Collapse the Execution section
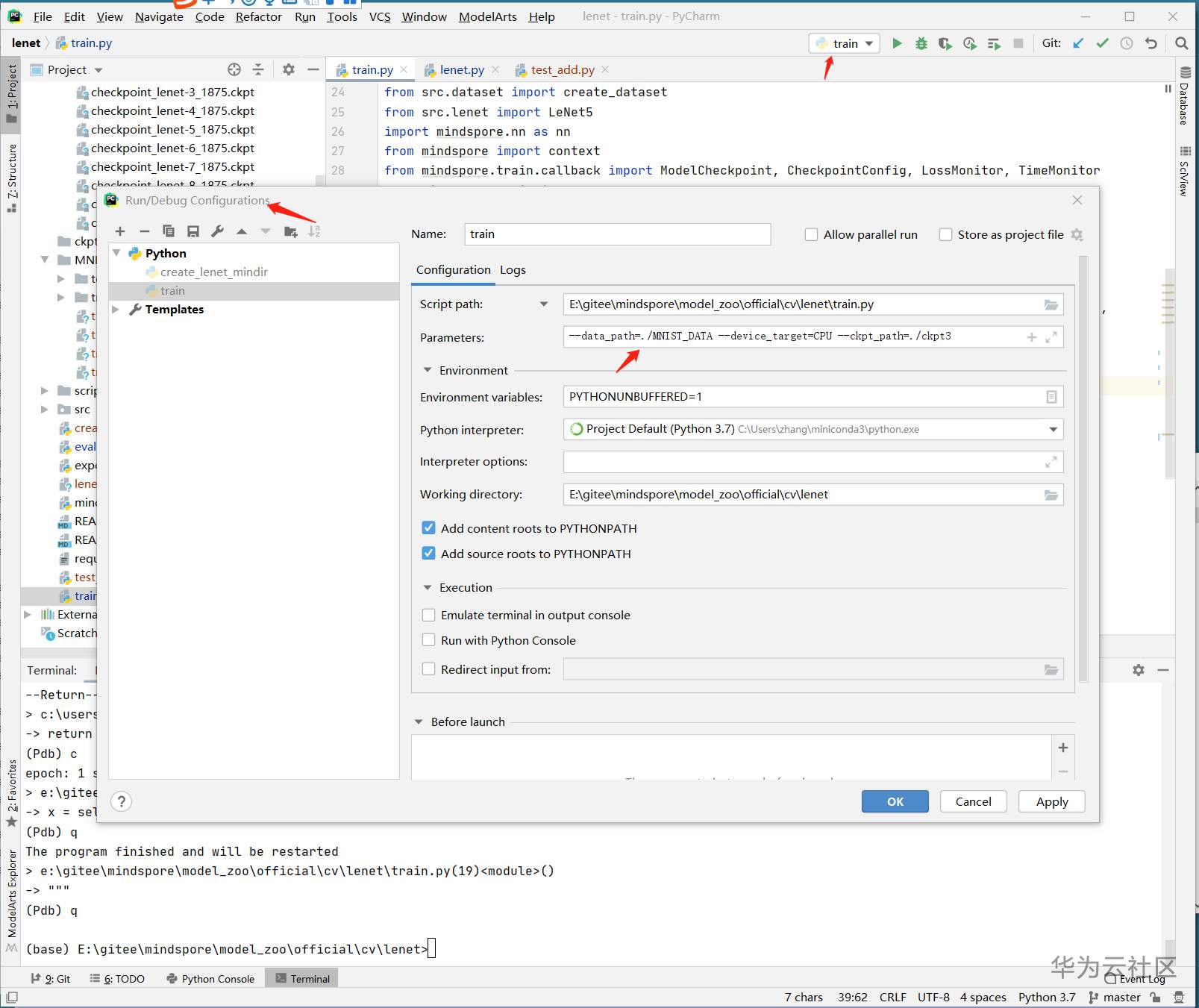1199x1008 pixels. [x=428, y=588]
